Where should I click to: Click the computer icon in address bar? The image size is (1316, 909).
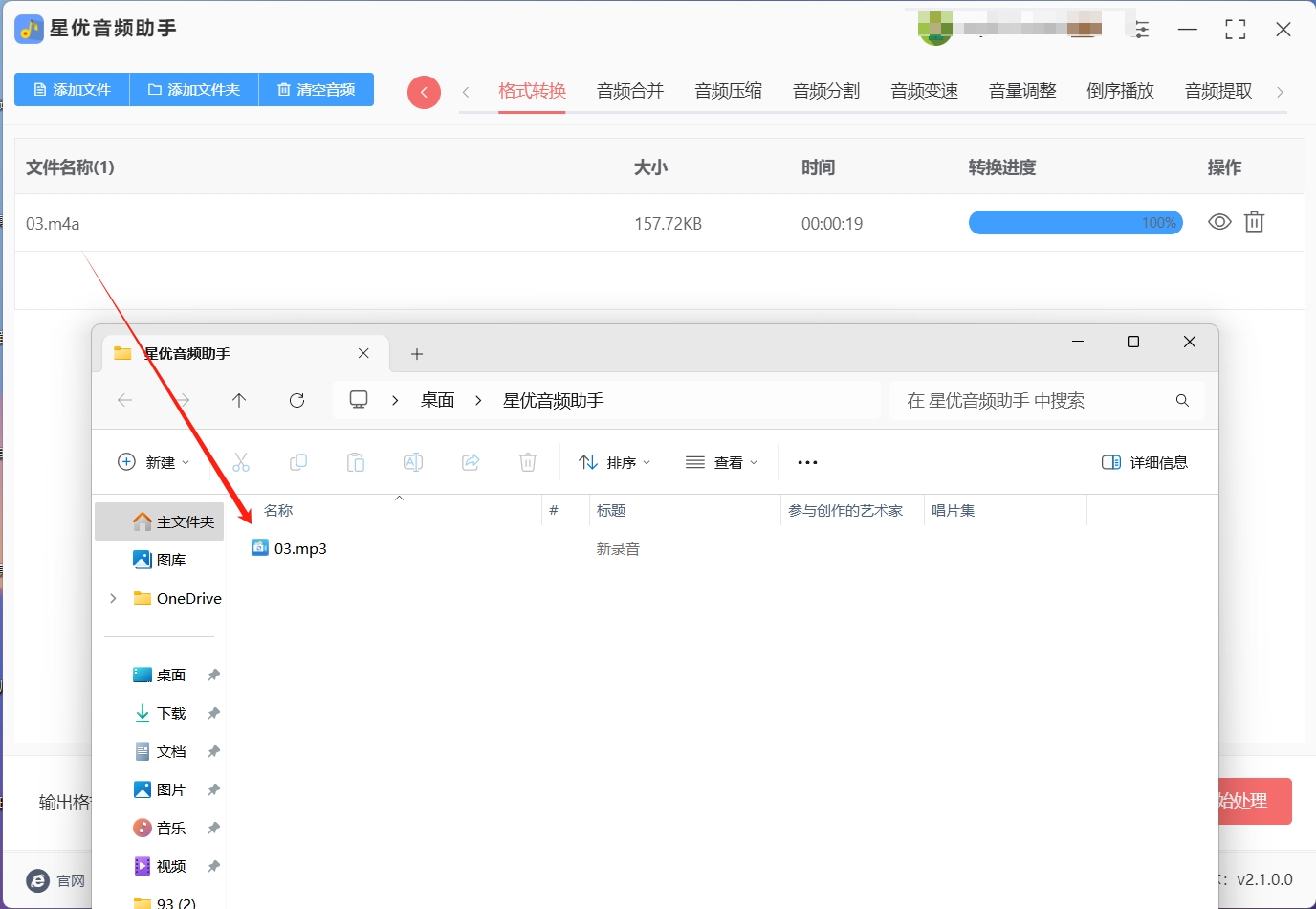[x=359, y=400]
